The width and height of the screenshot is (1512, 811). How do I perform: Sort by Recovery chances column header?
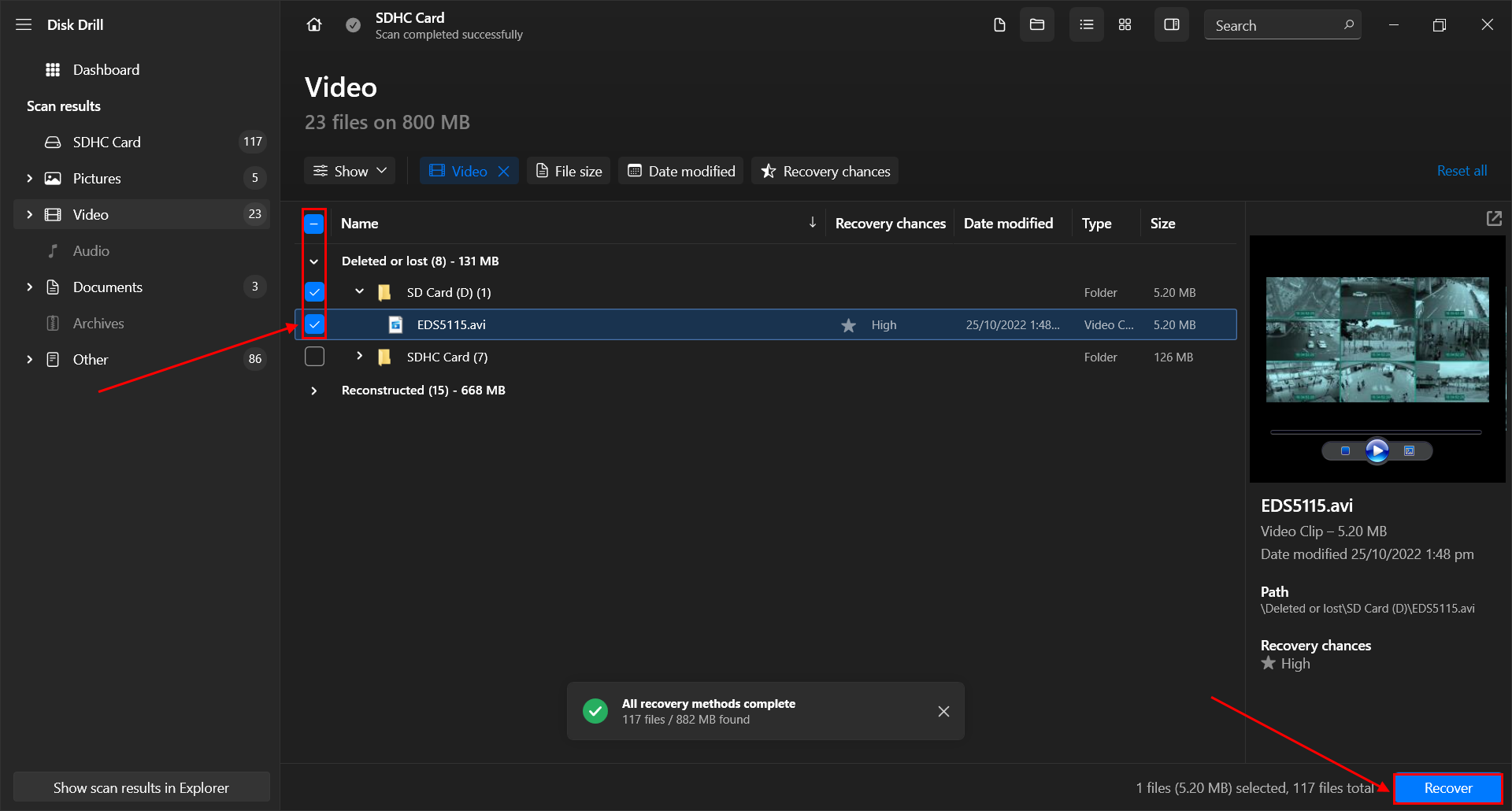tap(890, 224)
